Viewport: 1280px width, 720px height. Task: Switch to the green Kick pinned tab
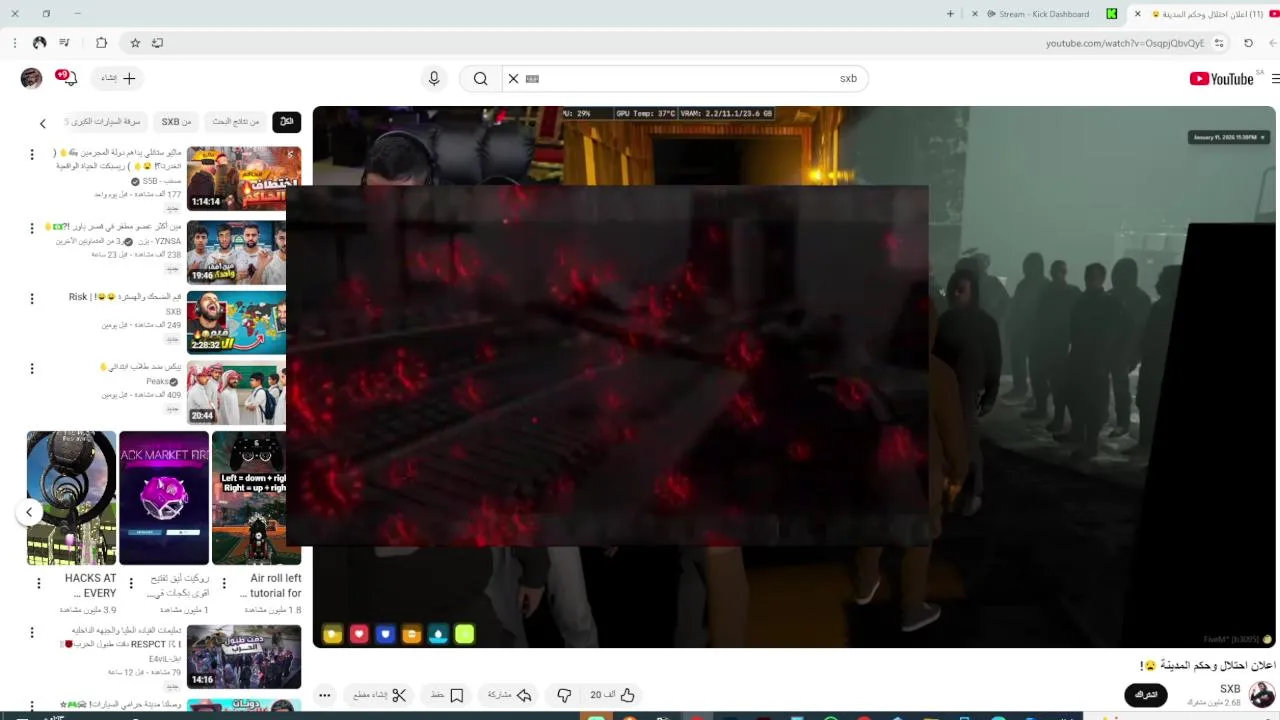pos(1111,14)
